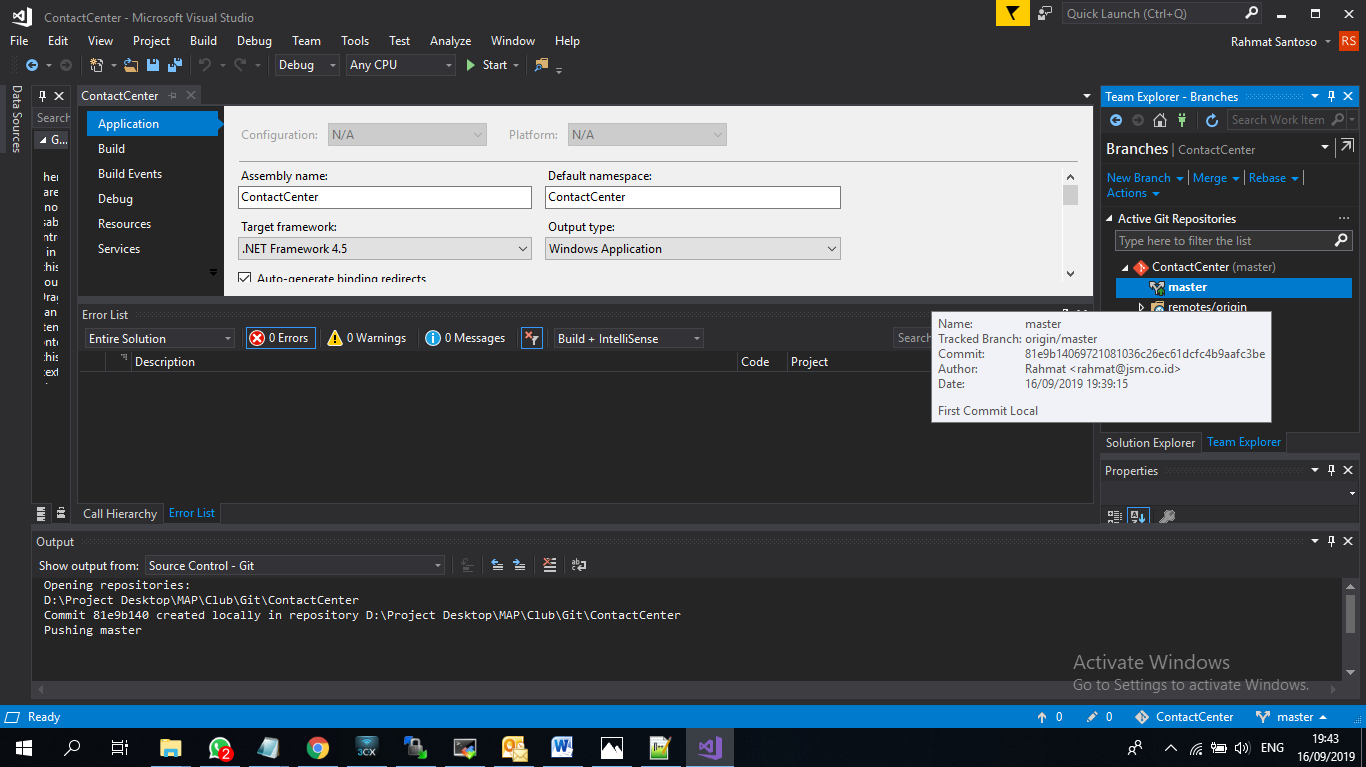Viewport: 1366px width, 767px height.
Task: Toggle the 0 Messages filter button
Action: [465, 338]
